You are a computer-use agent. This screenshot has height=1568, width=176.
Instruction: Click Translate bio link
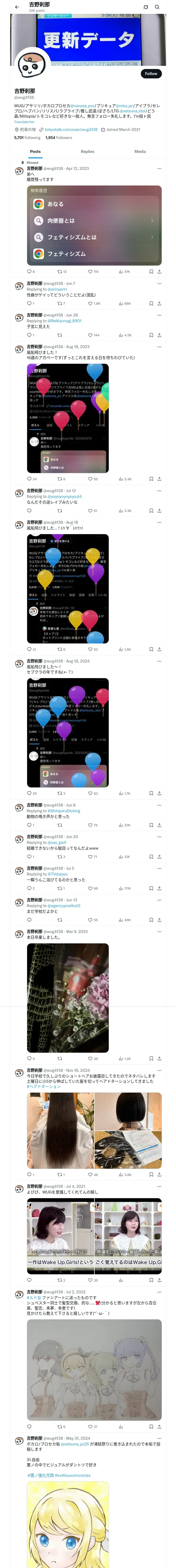[24, 122]
